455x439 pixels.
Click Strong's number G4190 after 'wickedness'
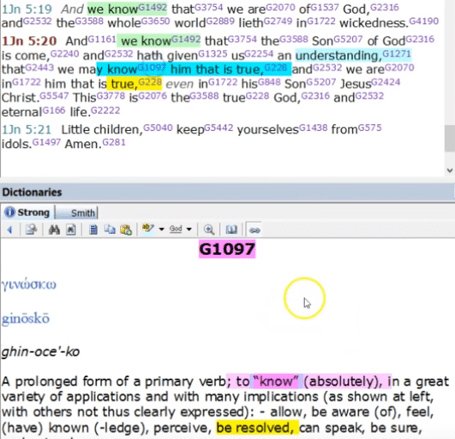424,21
